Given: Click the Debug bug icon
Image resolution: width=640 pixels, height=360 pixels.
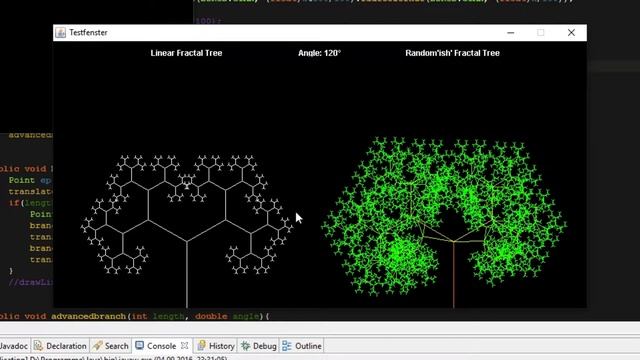Looking at the screenshot, I should [x=245, y=346].
